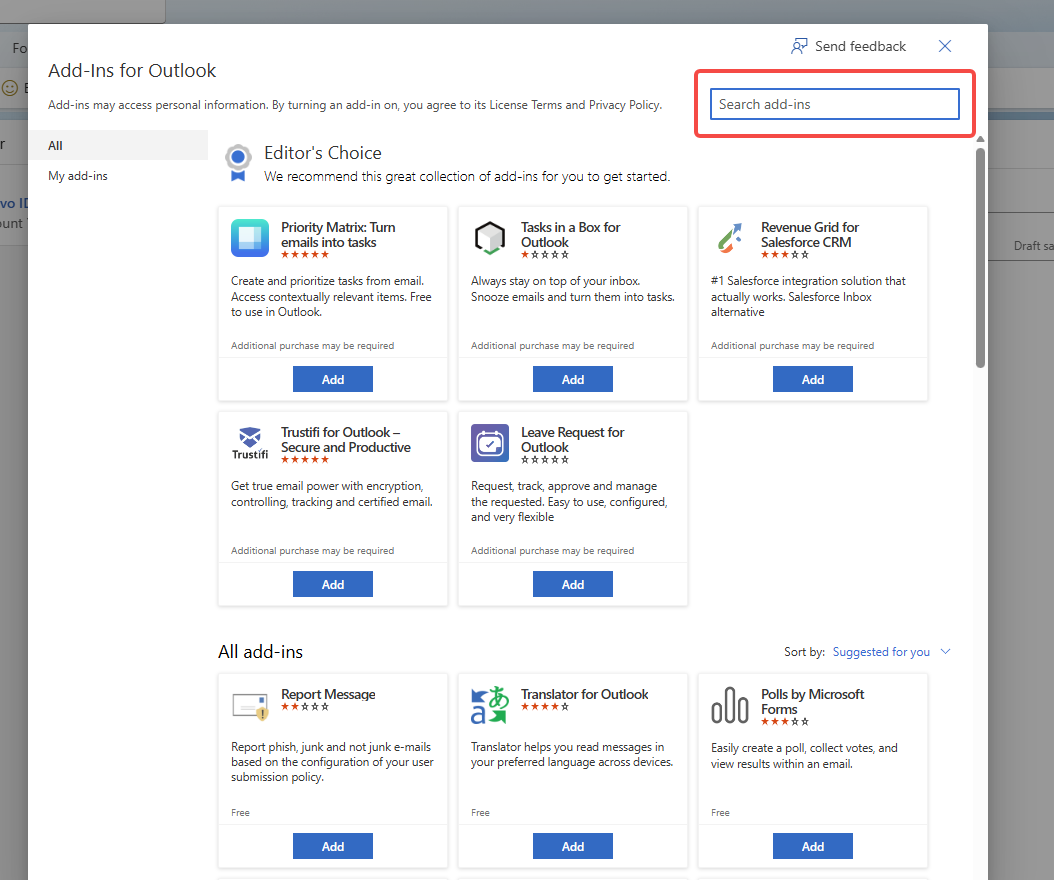Open Translator for Outlook title link
1054x880 pixels.
(x=585, y=694)
